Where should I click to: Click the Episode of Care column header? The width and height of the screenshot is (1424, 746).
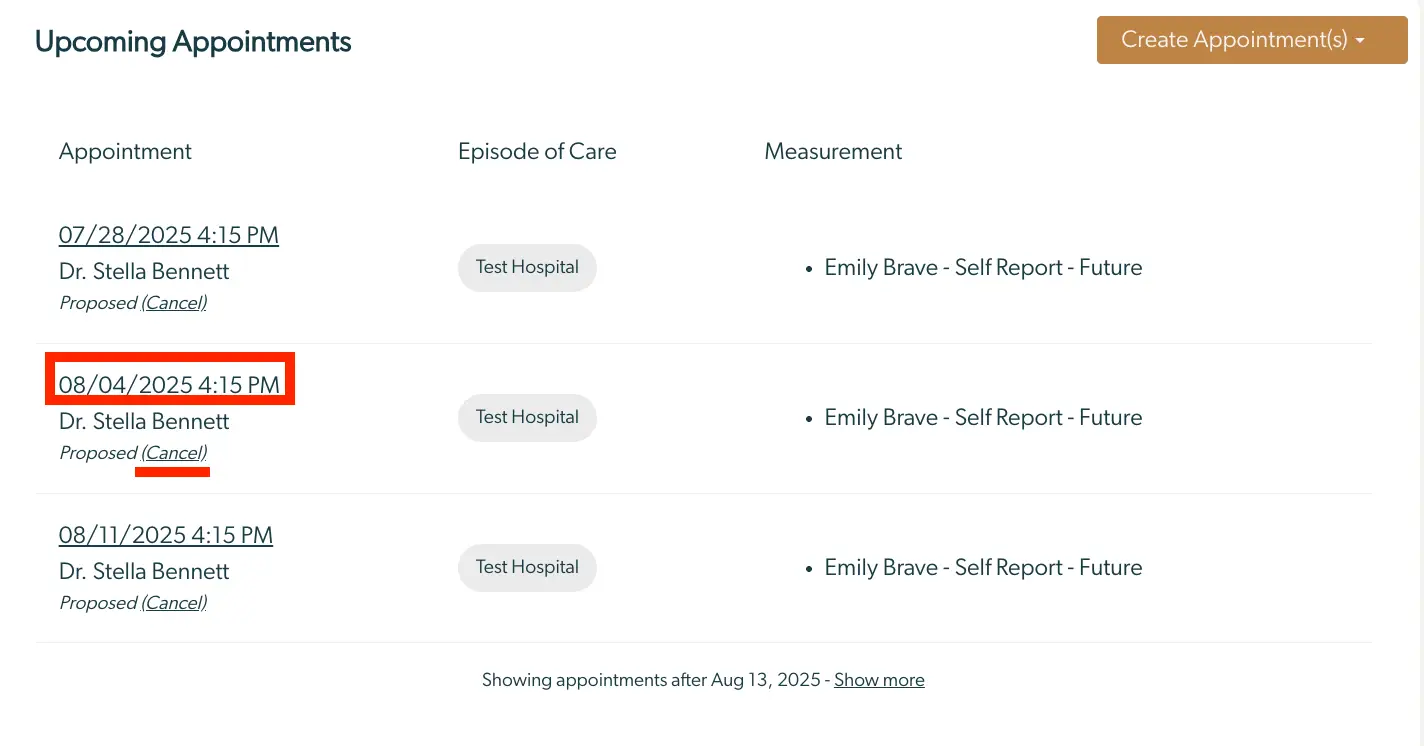537,151
